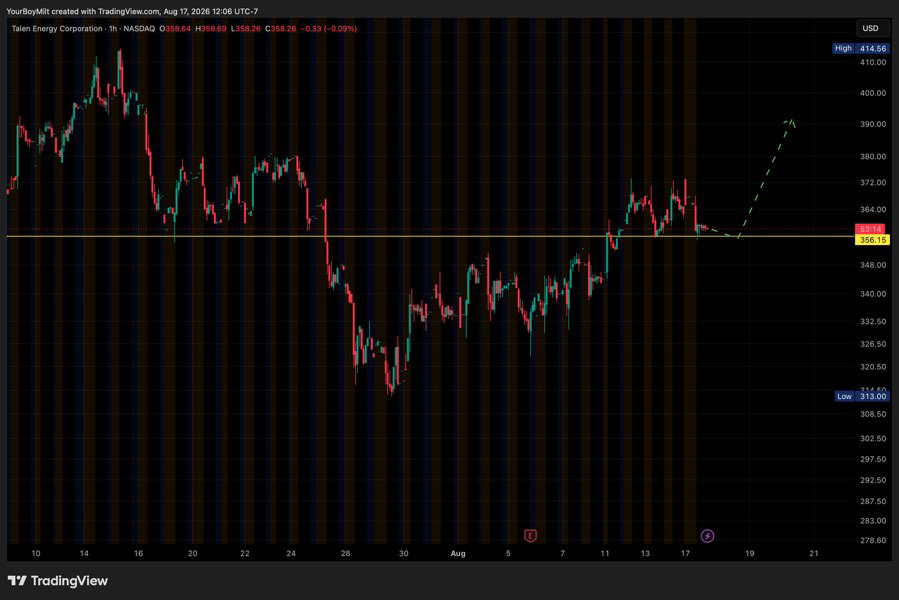Viewport: 899px width, 600px height.
Task: Click date 19 on the time axis
Action: pos(749,554)
